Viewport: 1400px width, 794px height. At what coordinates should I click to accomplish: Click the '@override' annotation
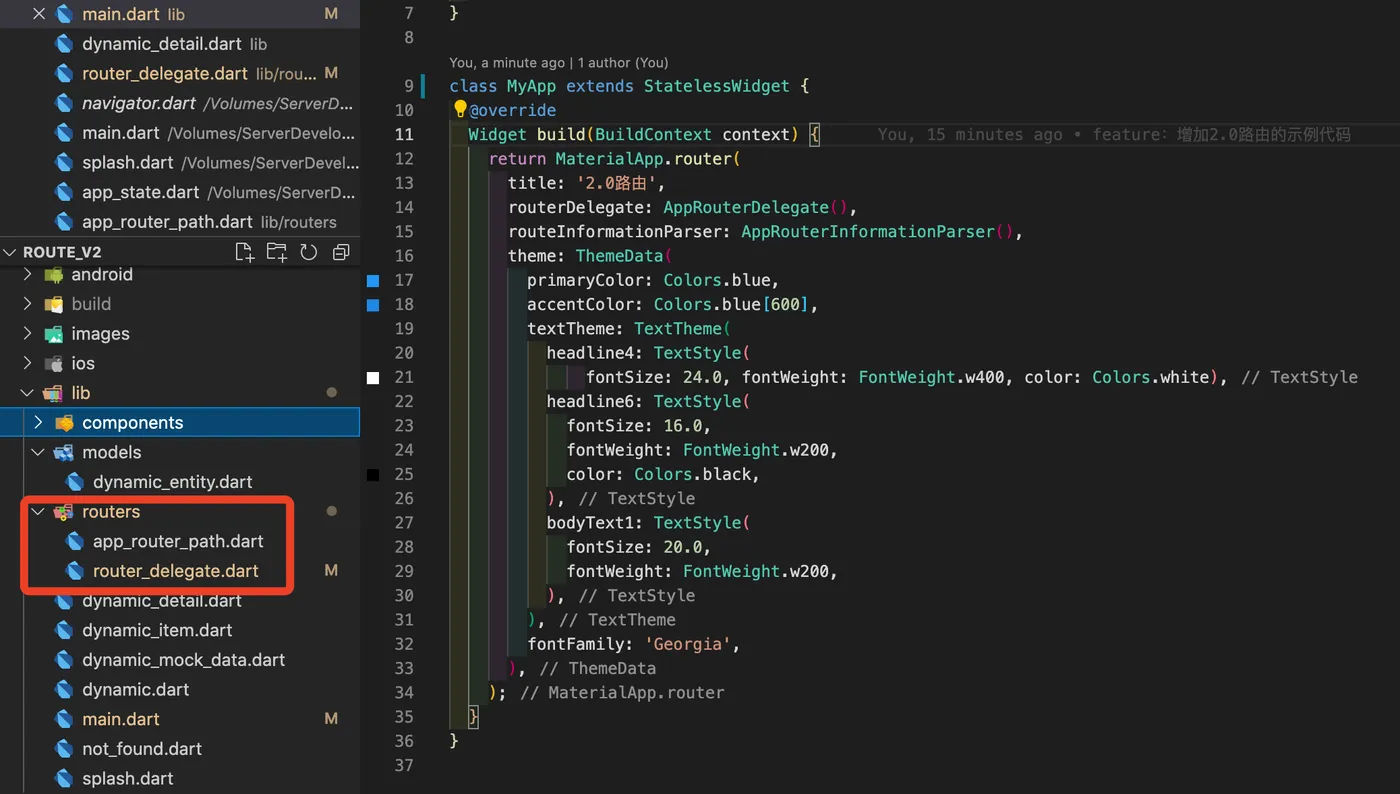[513, 110]
